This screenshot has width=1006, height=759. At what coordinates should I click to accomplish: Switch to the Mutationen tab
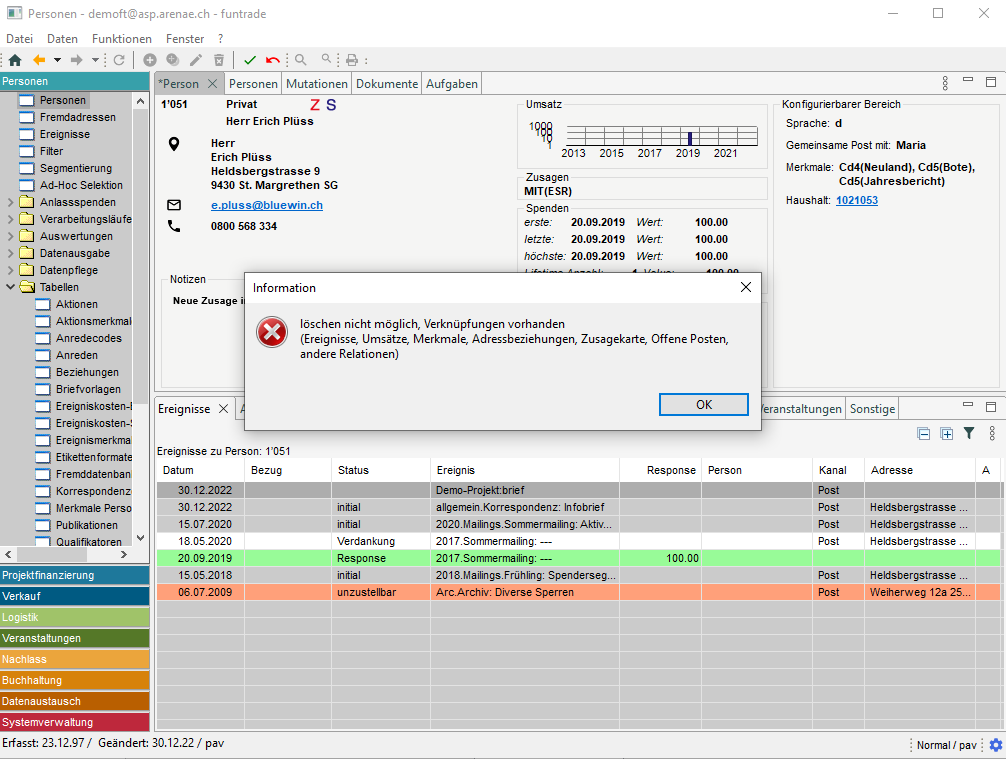pos(316,84)
